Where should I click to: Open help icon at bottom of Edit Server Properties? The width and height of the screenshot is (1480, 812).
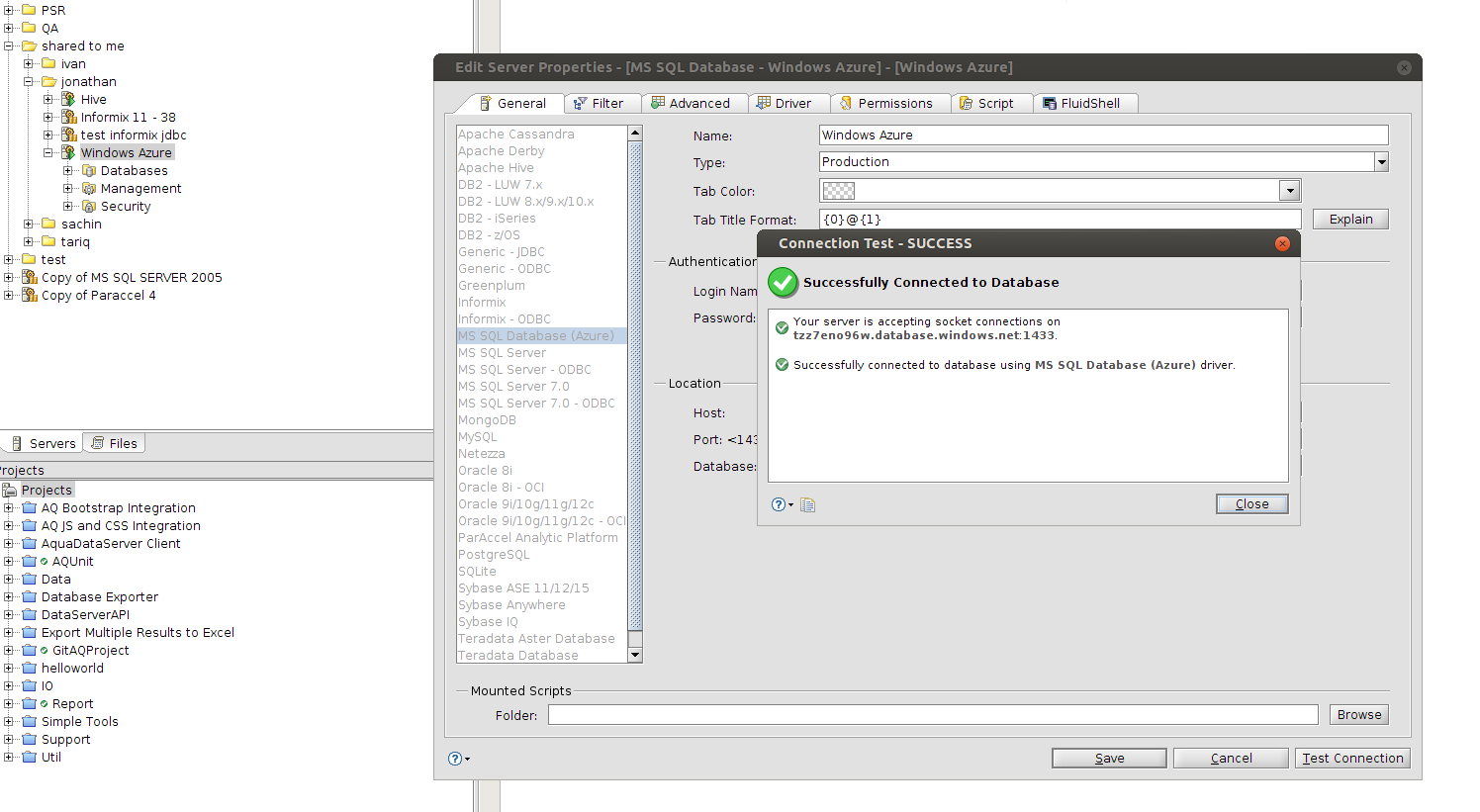(x=455, y=759)
